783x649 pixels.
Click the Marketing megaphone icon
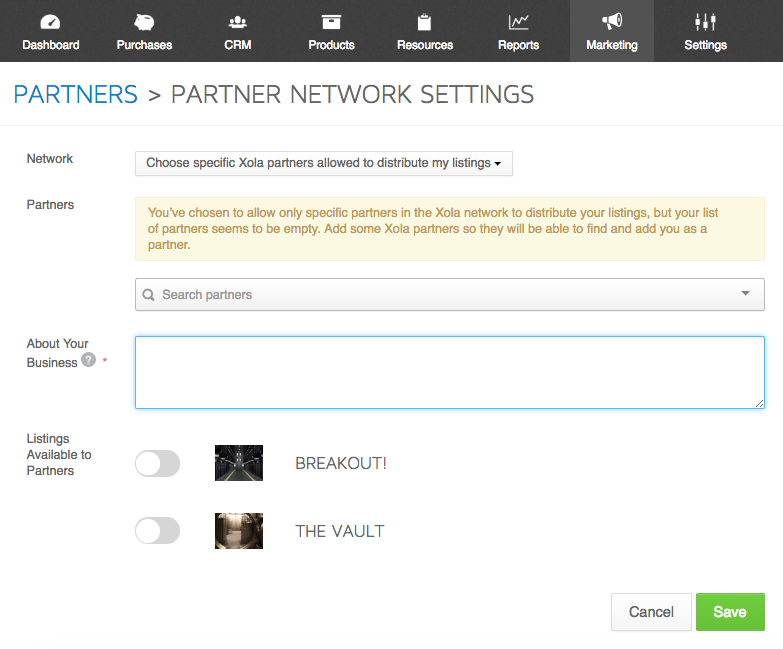point(612,21)
